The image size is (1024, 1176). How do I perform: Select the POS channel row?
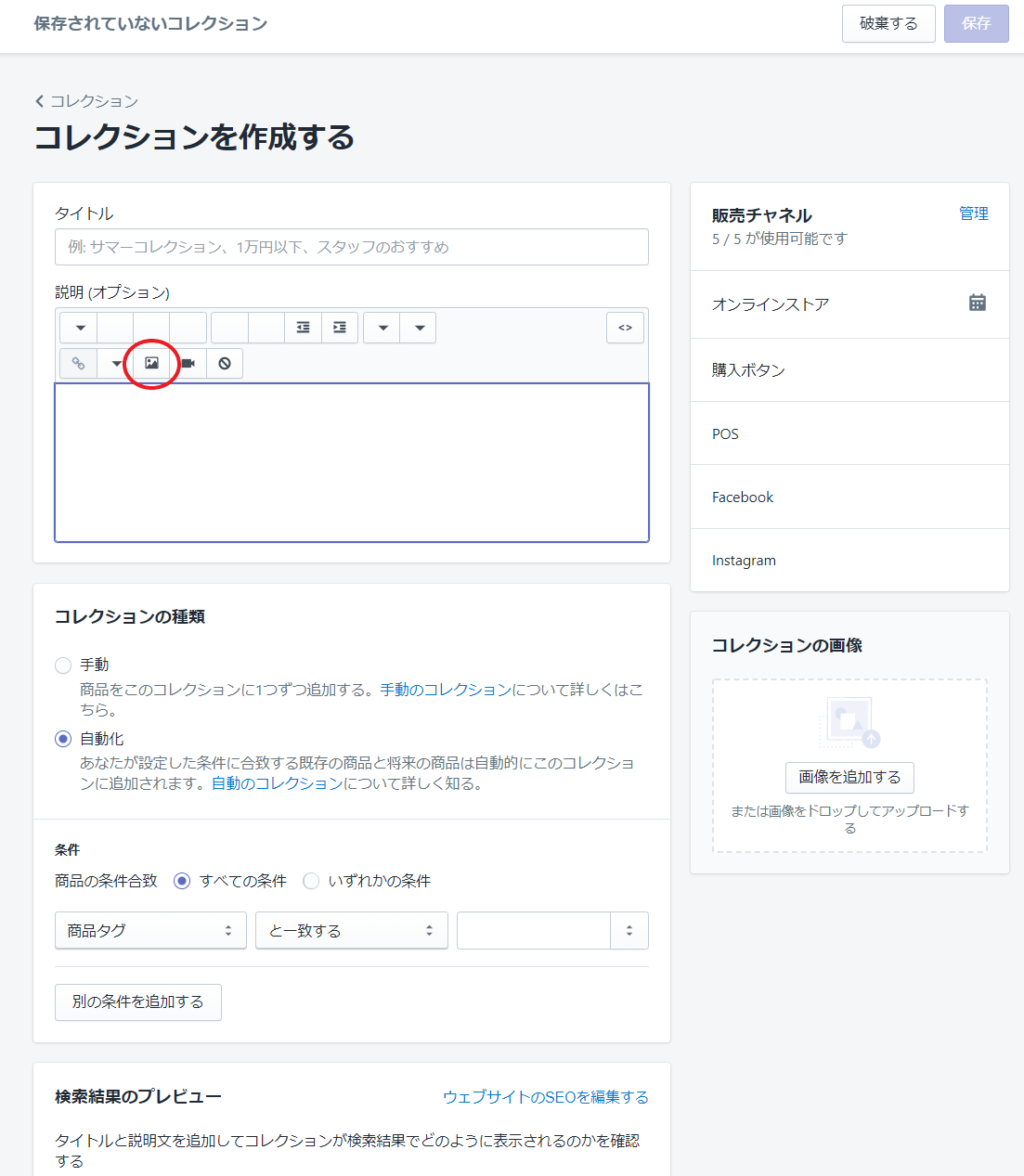pyautogui.click(x=849, y=433)
